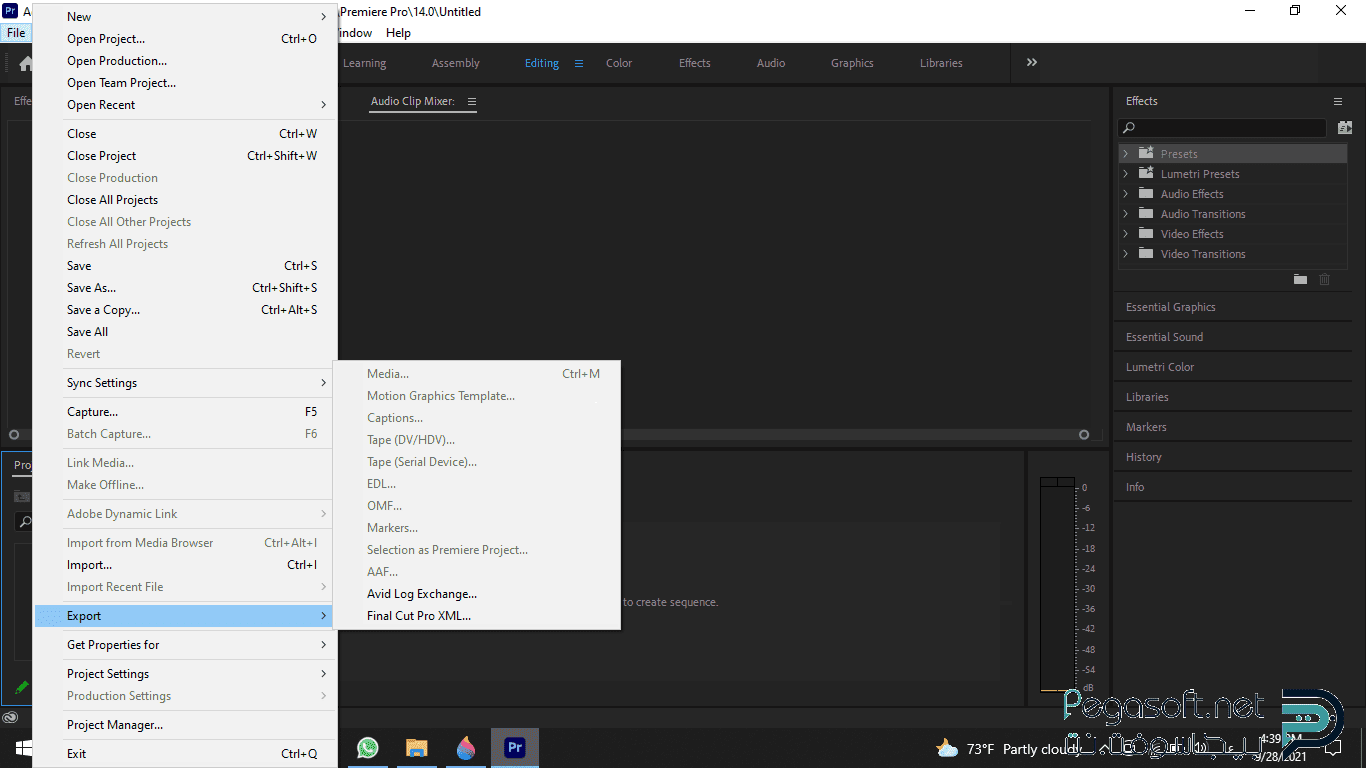The image size is (1366, 768).
Task: Switch to the Audio workspace tab
Action: pos(771,63)
